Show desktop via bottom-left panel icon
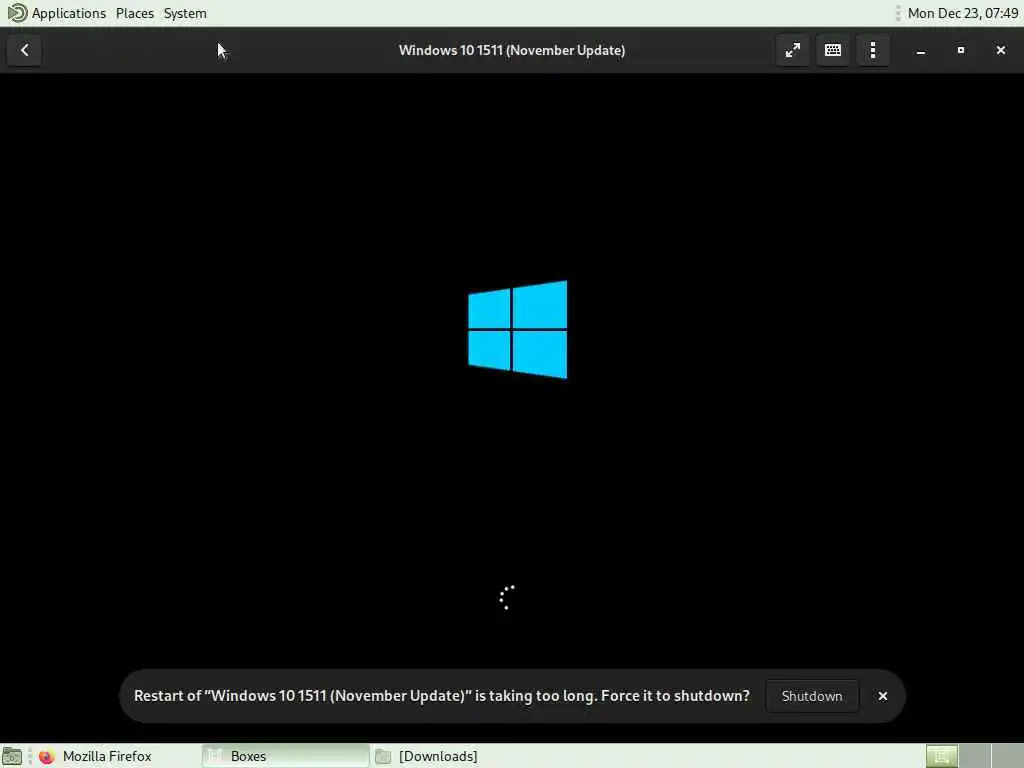1024x768 pixels. (x=12, y=756)
